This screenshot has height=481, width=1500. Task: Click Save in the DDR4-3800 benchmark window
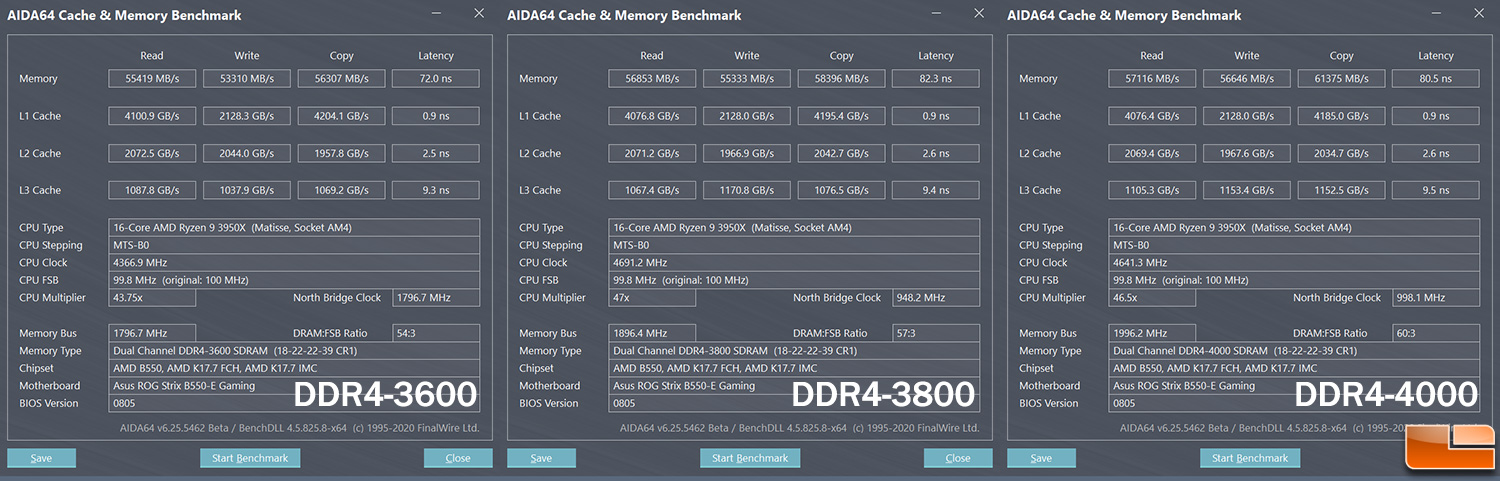pos(541,458)
